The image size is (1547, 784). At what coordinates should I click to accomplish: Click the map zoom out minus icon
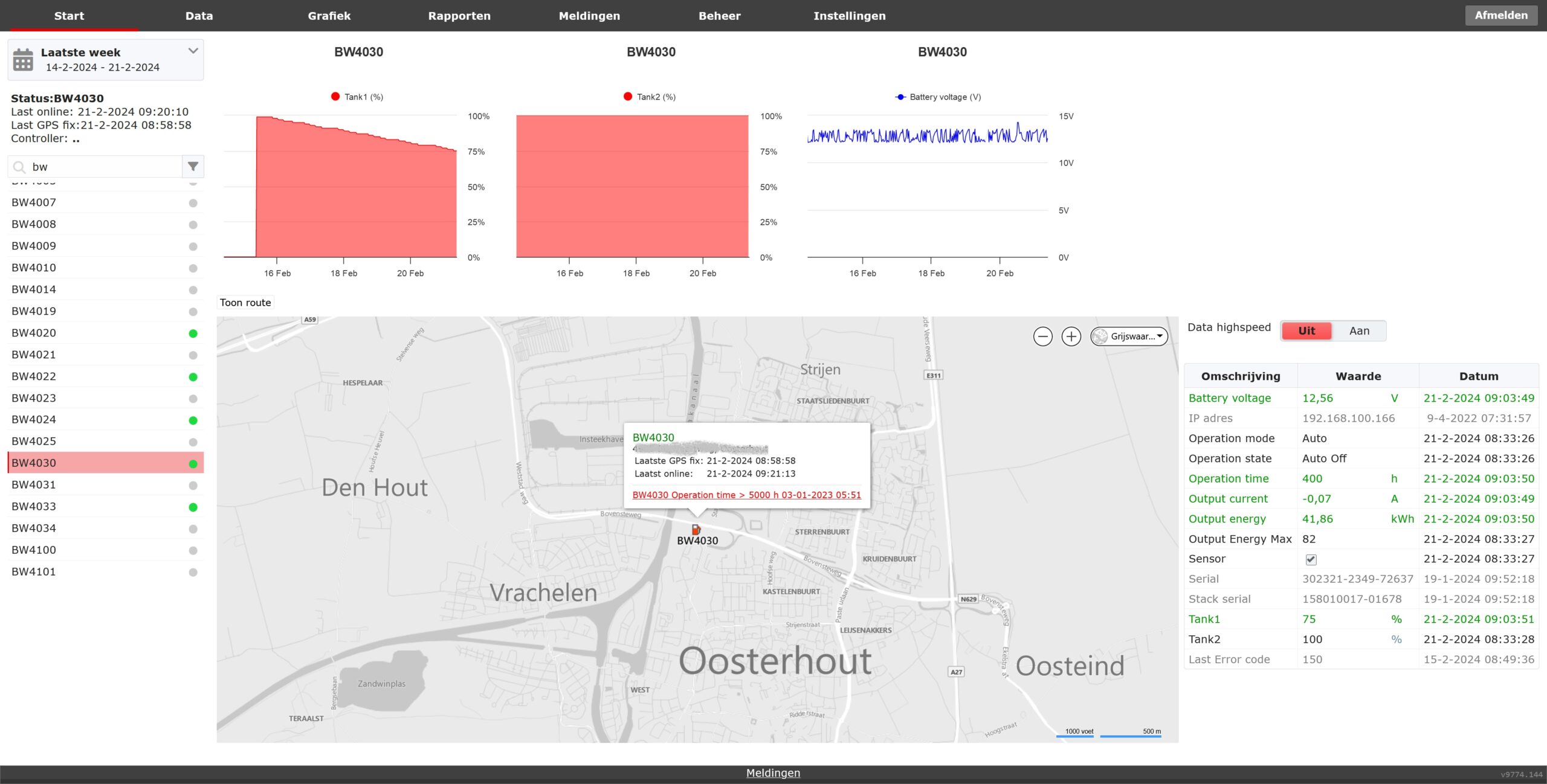pyautogui.click(x=1042, y=336)
